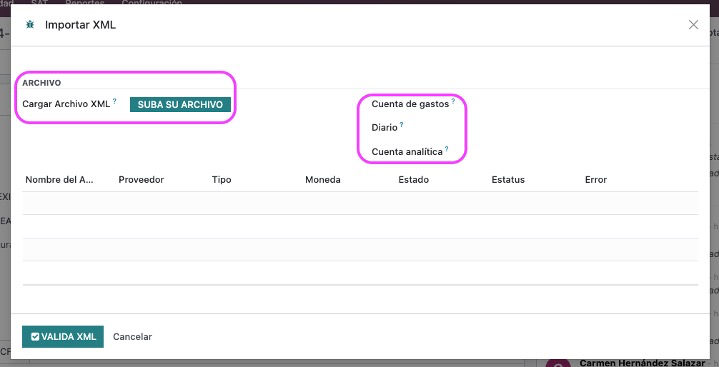
Task: Sort by Estado column header
Action: coord(414,180)
